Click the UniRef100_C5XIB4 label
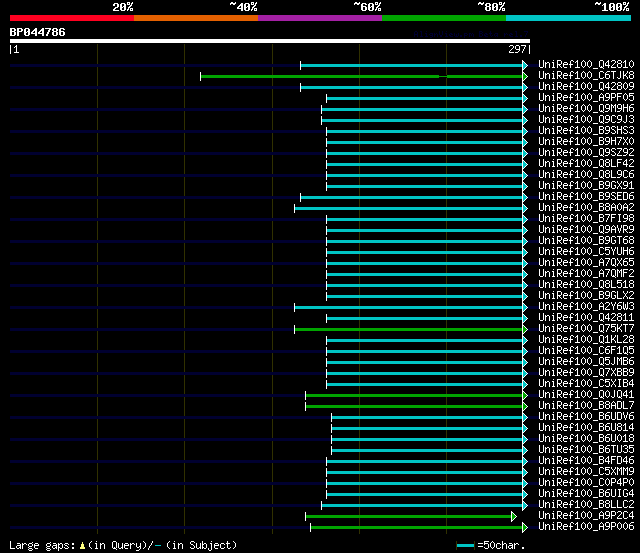 (586, 384)
